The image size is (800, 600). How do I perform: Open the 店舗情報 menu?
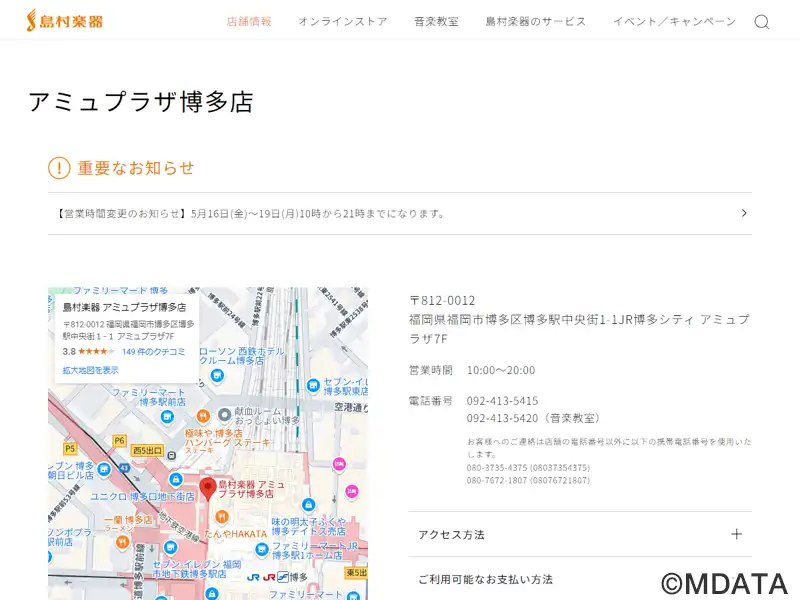click(249, 21)
